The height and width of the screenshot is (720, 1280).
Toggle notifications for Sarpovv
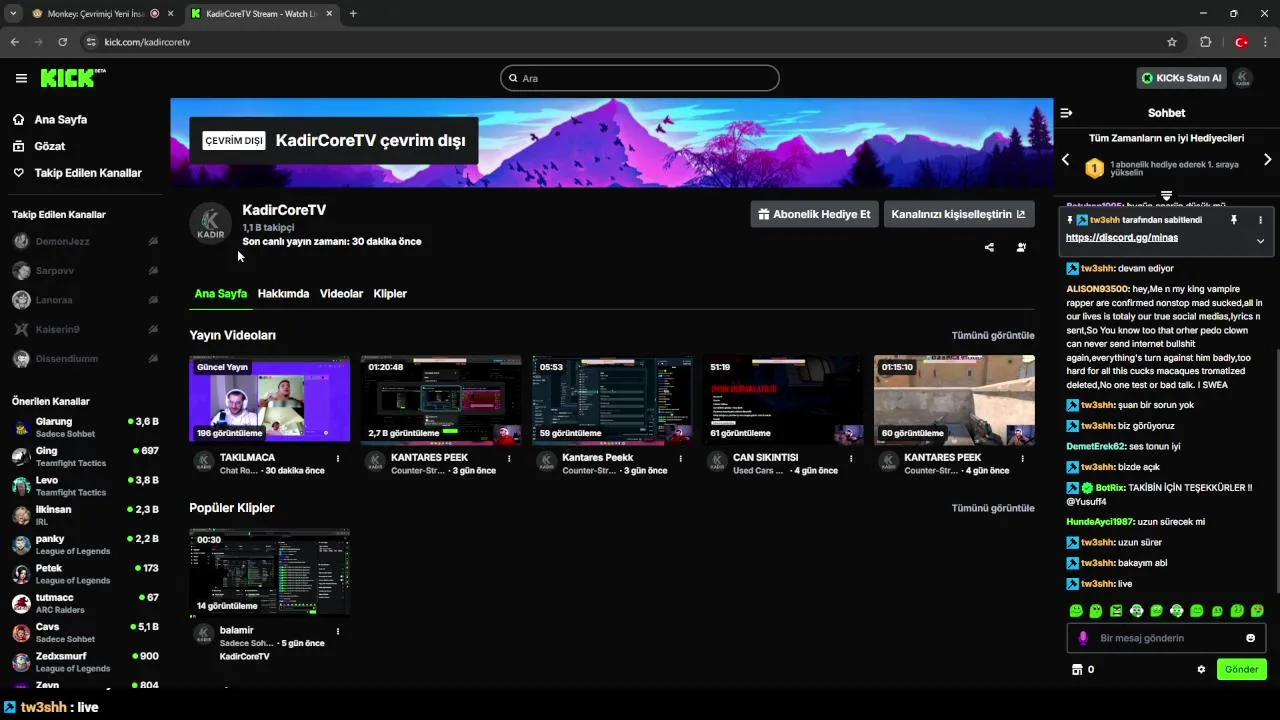coord(153,271)
